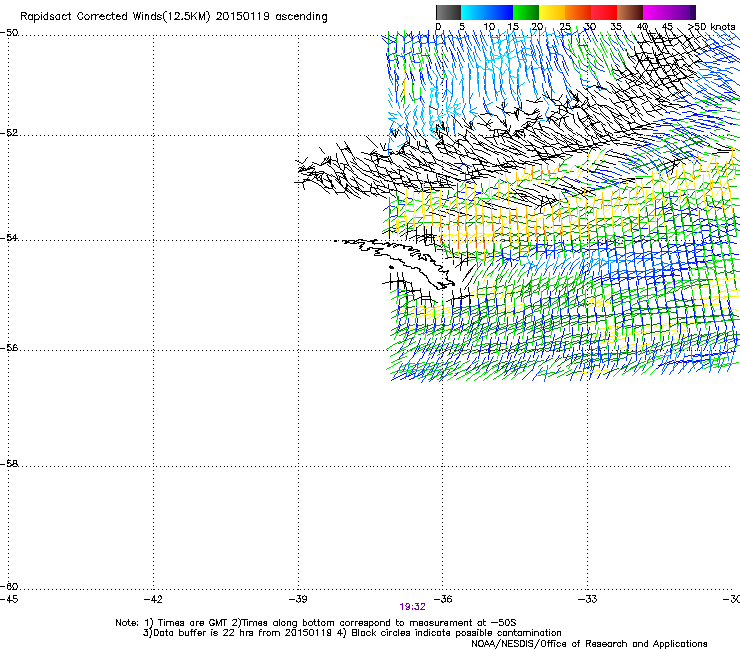Pick the orange 25-30 knots legend swatch
740x650 pixels.
578,12
